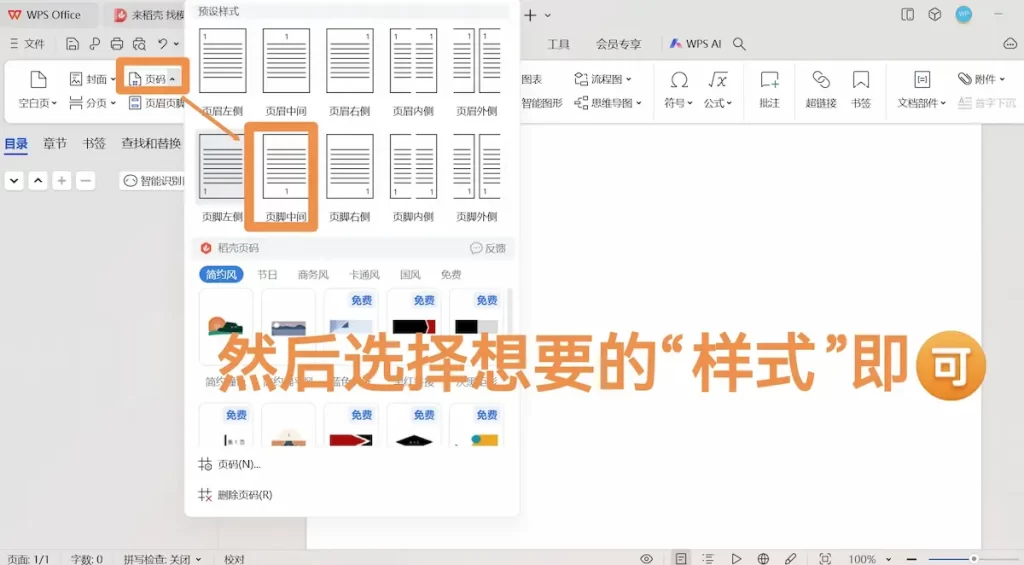The image size is (1024, 565).
Task: Switch to page layout view icon
Action: click(680, 558)
